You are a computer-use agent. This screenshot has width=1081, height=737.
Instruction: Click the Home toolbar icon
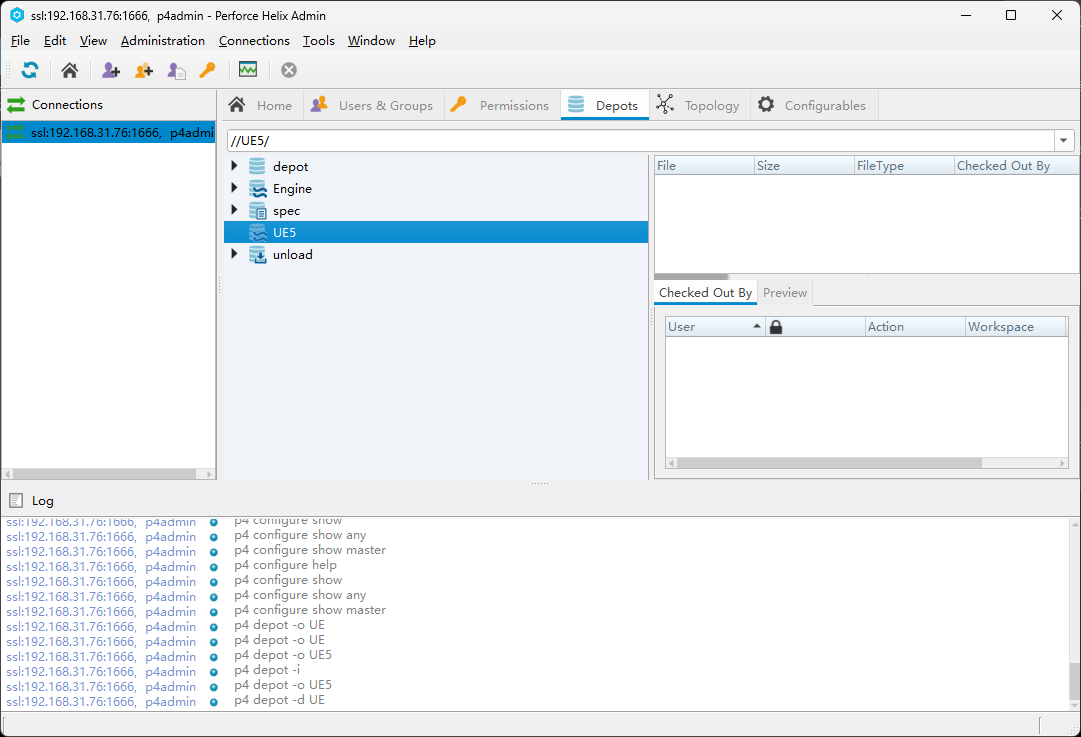pyautogui.click(x=70, y=70)
